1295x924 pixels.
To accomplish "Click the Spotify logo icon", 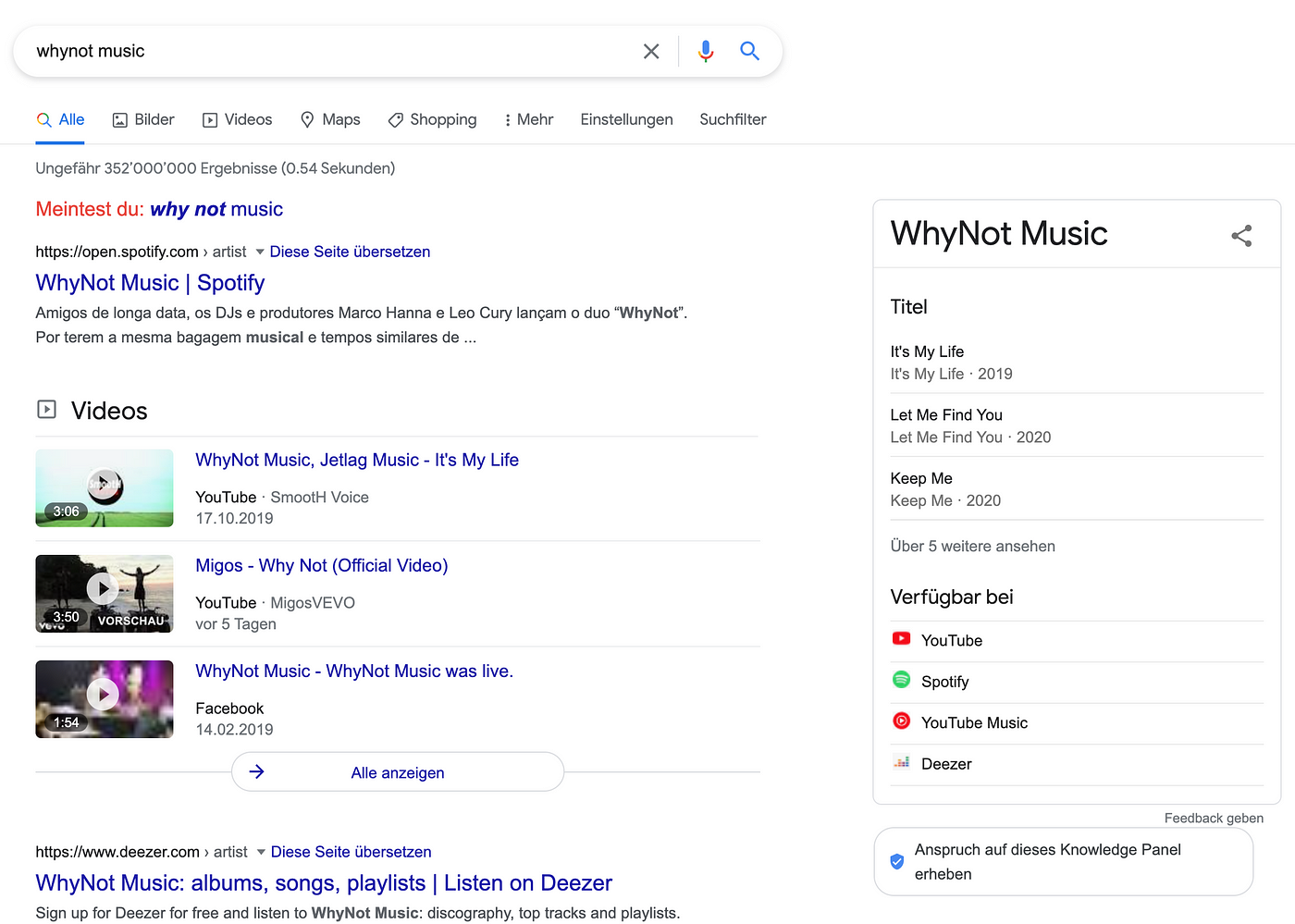I will tap(901, 680).
